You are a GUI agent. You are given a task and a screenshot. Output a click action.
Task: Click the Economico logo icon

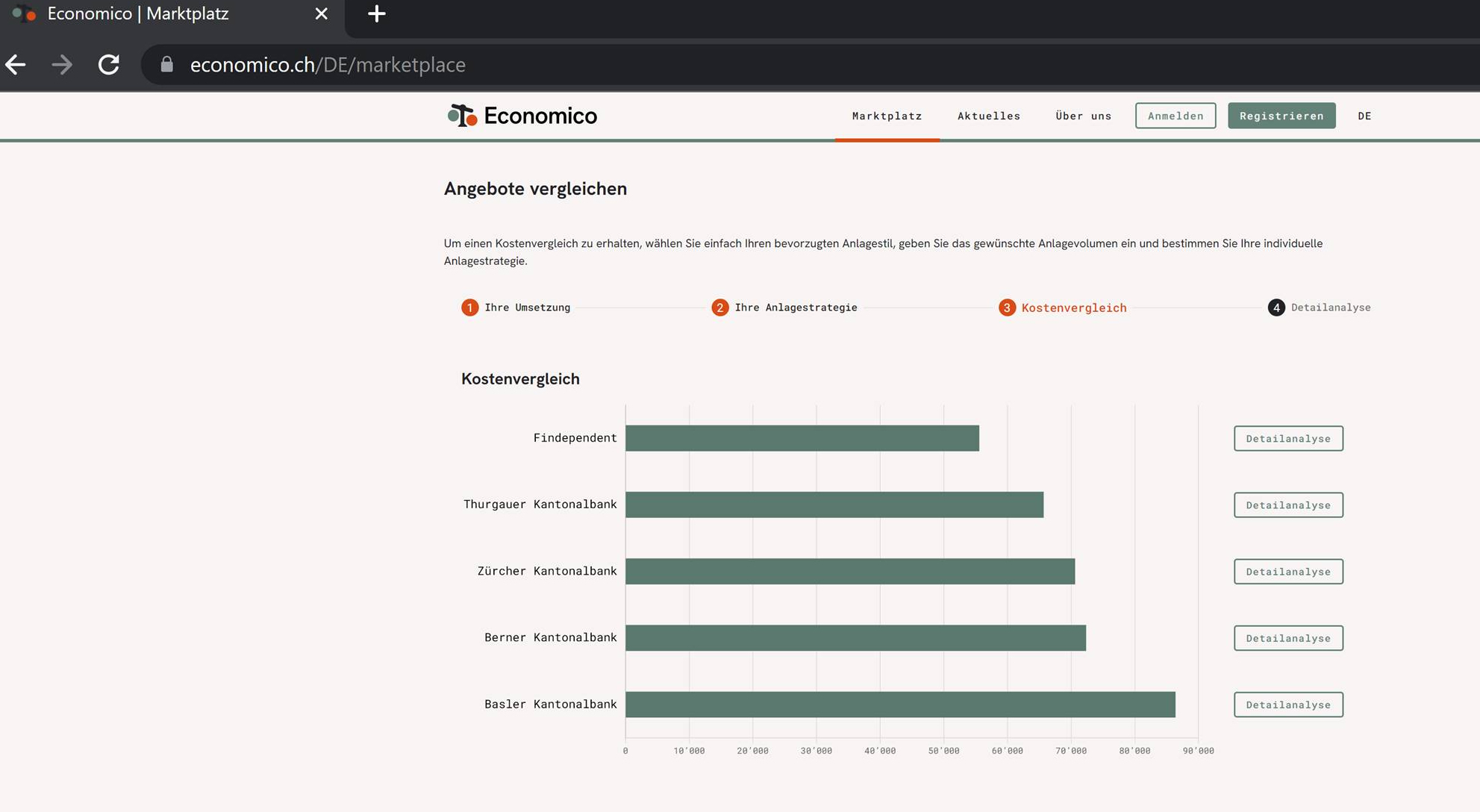tap(462, 116)
